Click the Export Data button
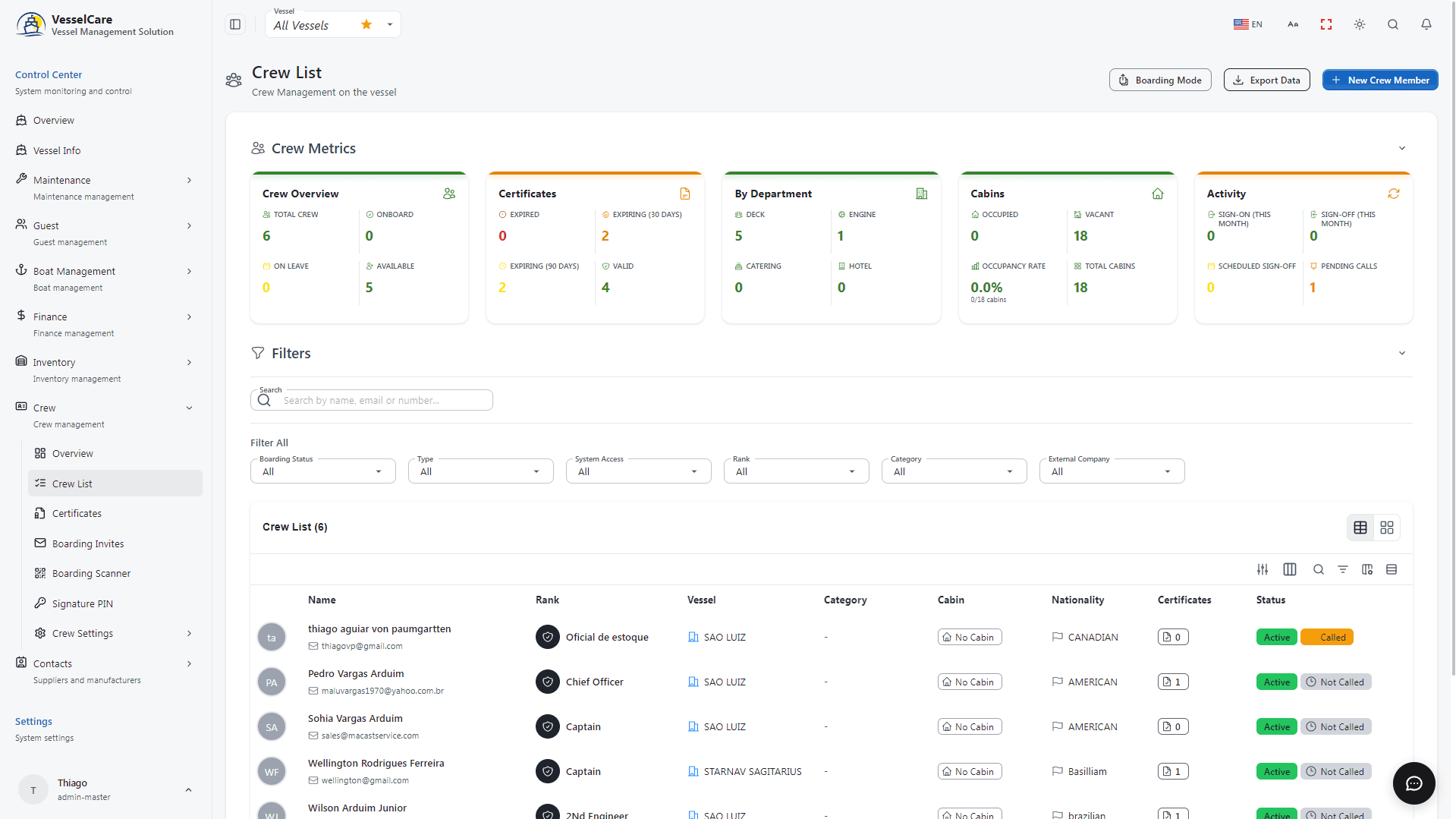Image resolution: width=1456 pixels, height=819 pixels. pyautogui.click(x=1266, y=80)
